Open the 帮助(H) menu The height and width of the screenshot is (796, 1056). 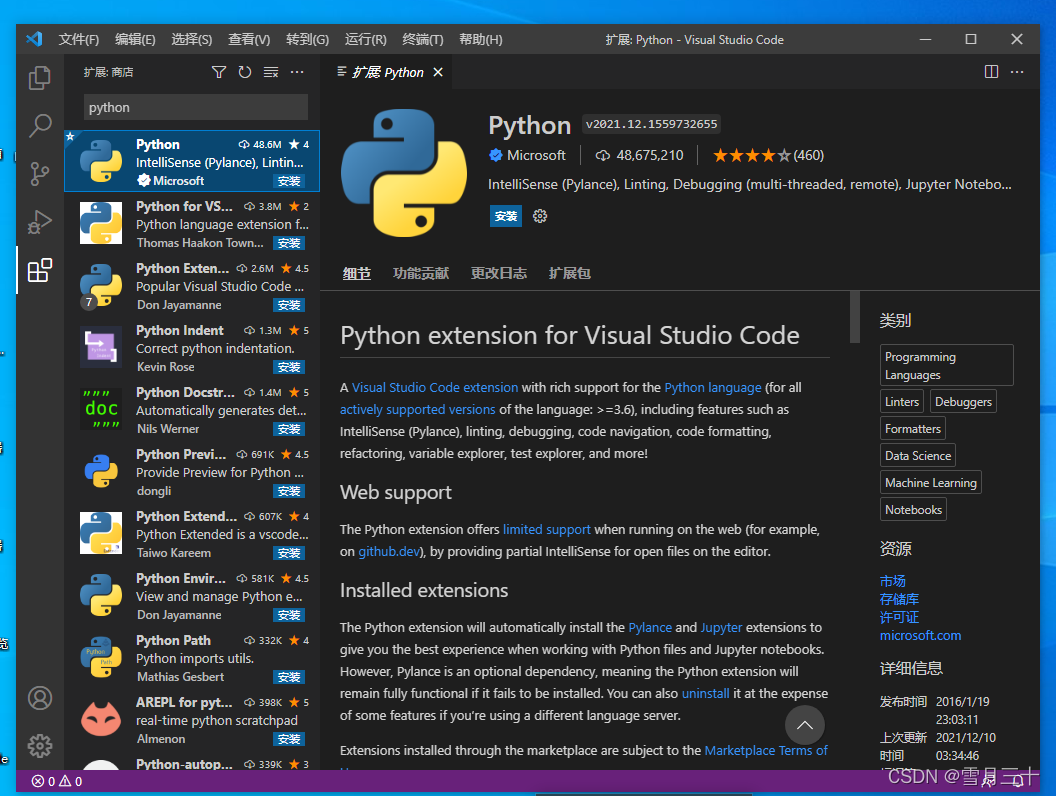coord(481,39)
